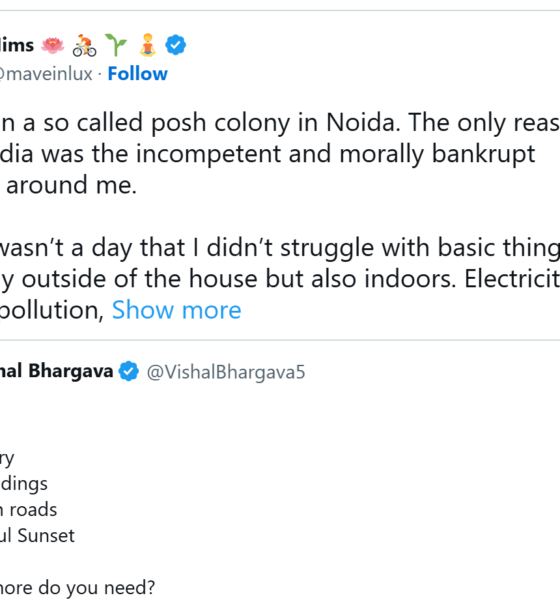Click the green seedling emoji

(x=116, y=45)
